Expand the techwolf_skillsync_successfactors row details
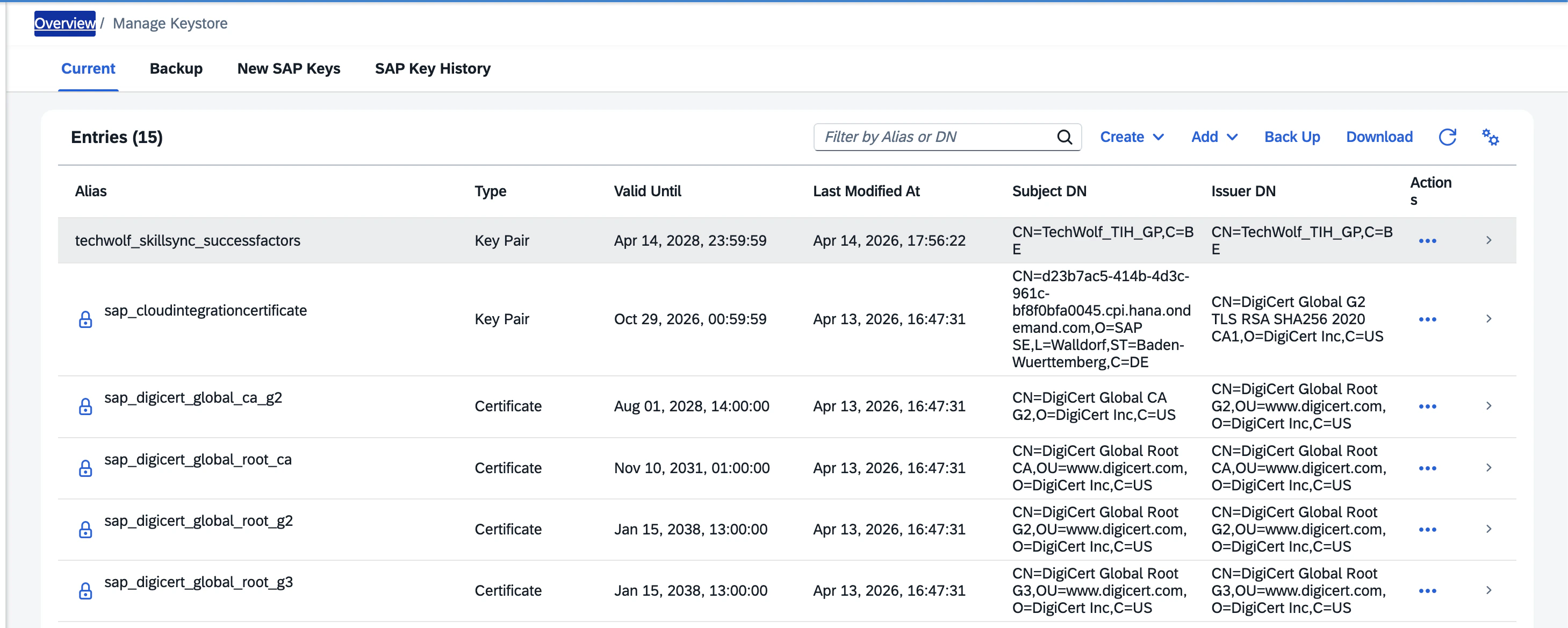This screenshot has width=1568, height=628. point(1489,240)
